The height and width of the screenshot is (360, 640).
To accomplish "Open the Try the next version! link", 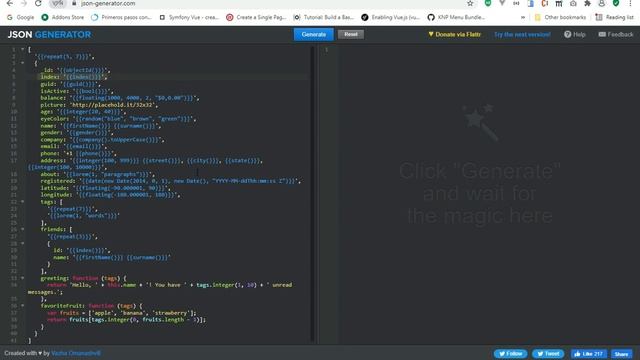I will click(522, 35).
